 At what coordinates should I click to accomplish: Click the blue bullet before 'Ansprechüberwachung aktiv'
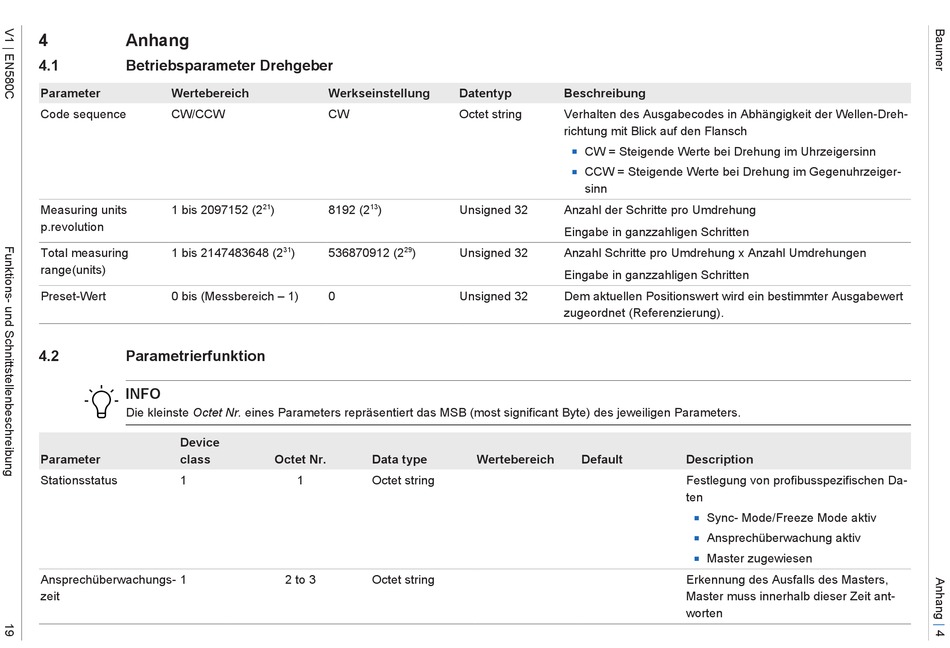[697, 538]
